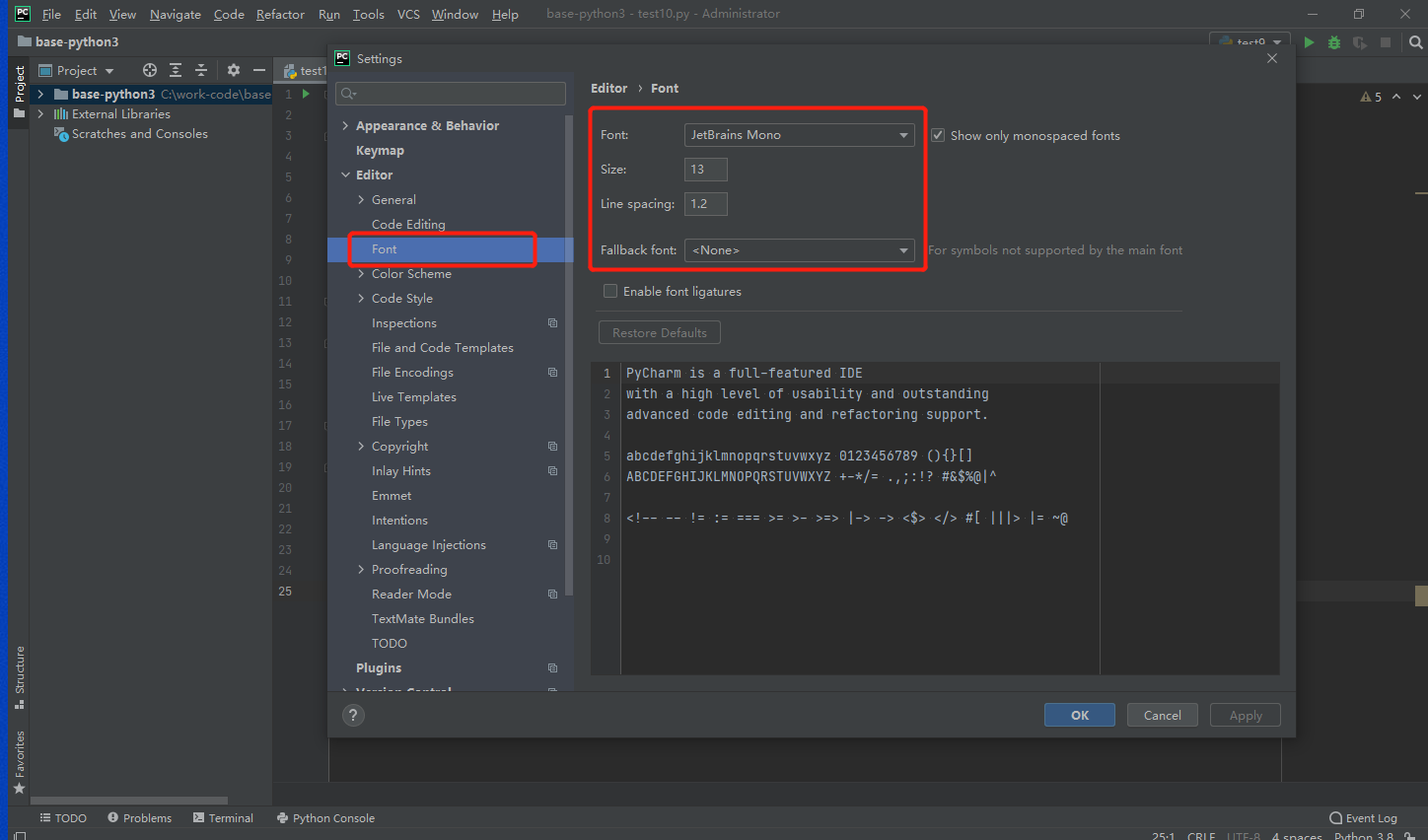Open the File menu
Screen dimensions: 1428x840
pos(51,14)
